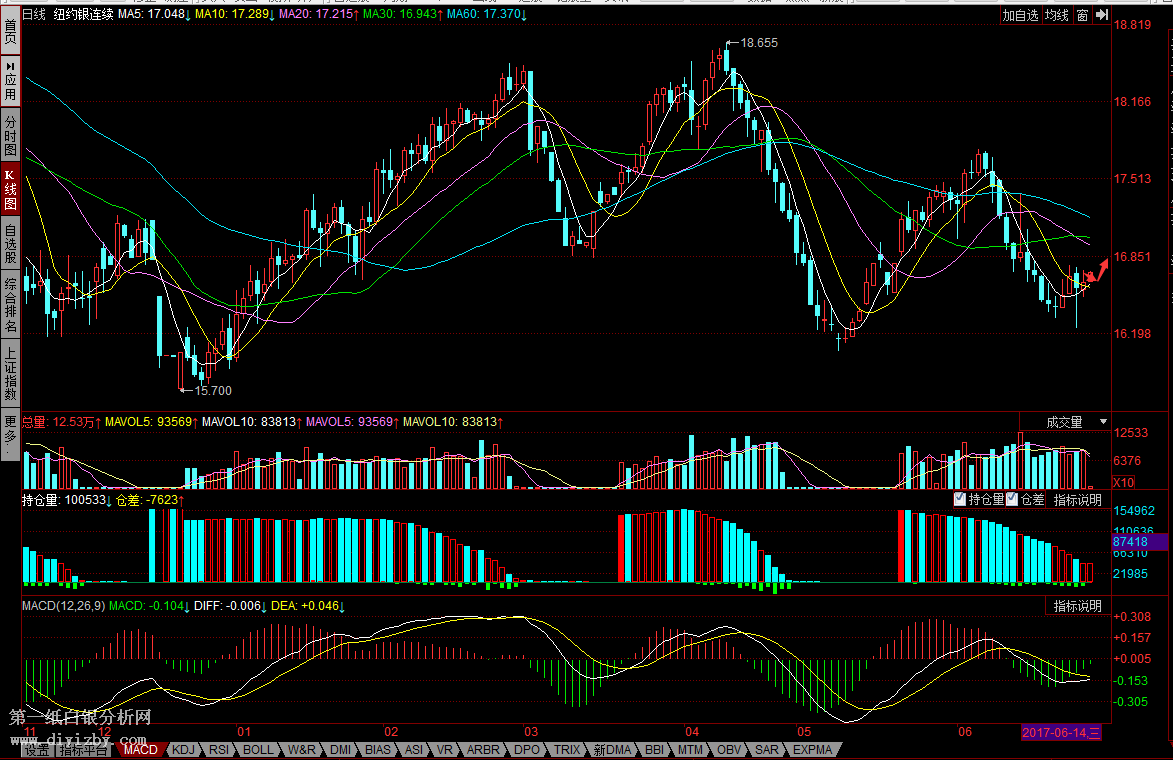Click the 窗 window icon
Viewport: 1173px width, 760px height.
pos(1082,15)
